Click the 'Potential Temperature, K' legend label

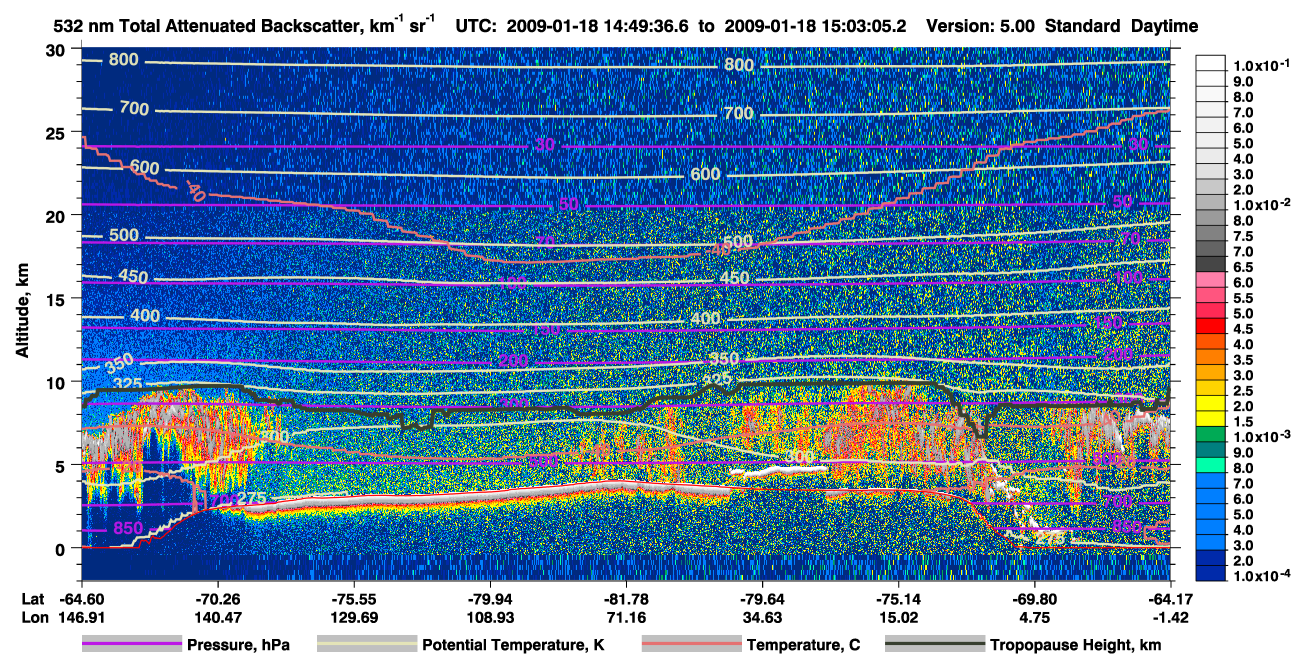coord(513,645)
